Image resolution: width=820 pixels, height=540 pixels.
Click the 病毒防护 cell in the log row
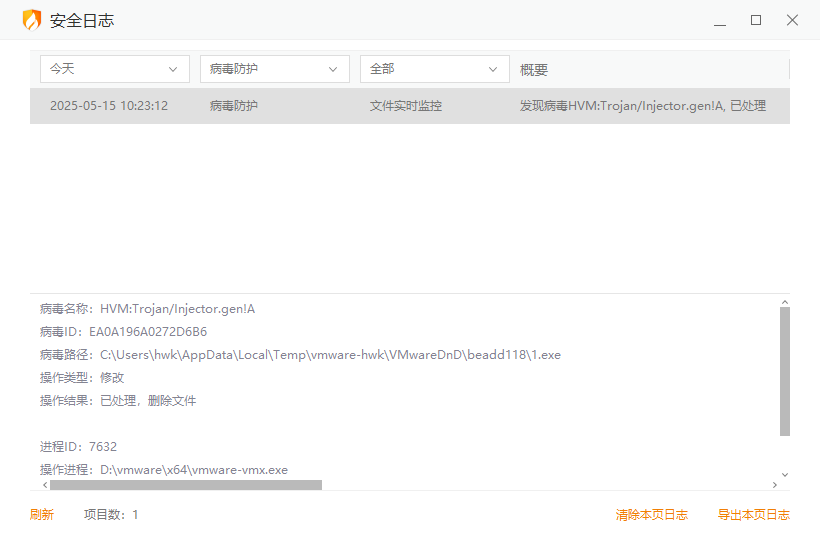pyautogui.click(x=234, y=106)
